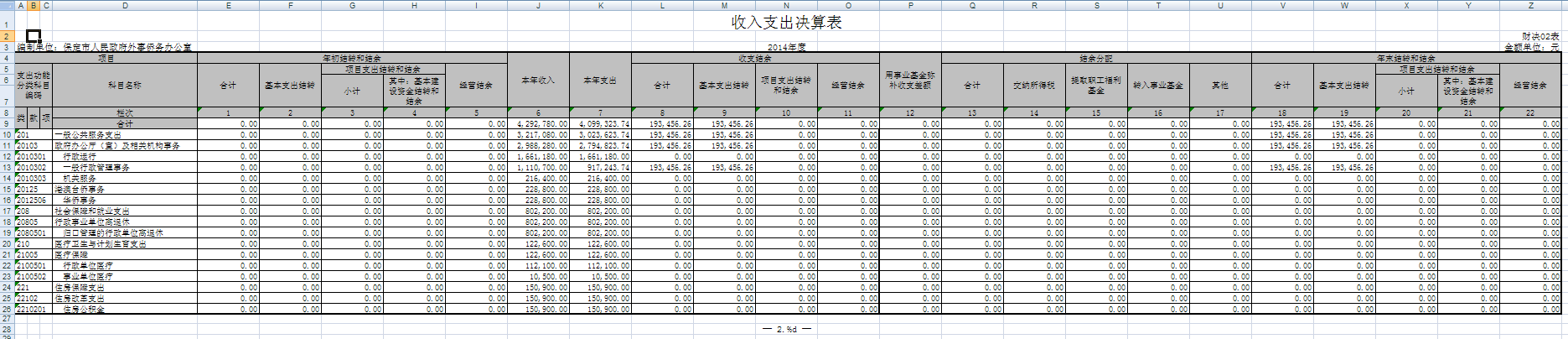The image size is (1568, 339).
Task: Select the cell containing 4,099,323.74
Action: tap(600, 123)
